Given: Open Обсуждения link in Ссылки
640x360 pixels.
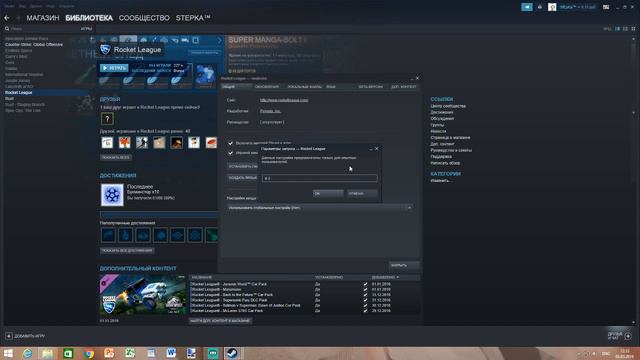Looking at the screenshot, I should click(x=442, y=119).
